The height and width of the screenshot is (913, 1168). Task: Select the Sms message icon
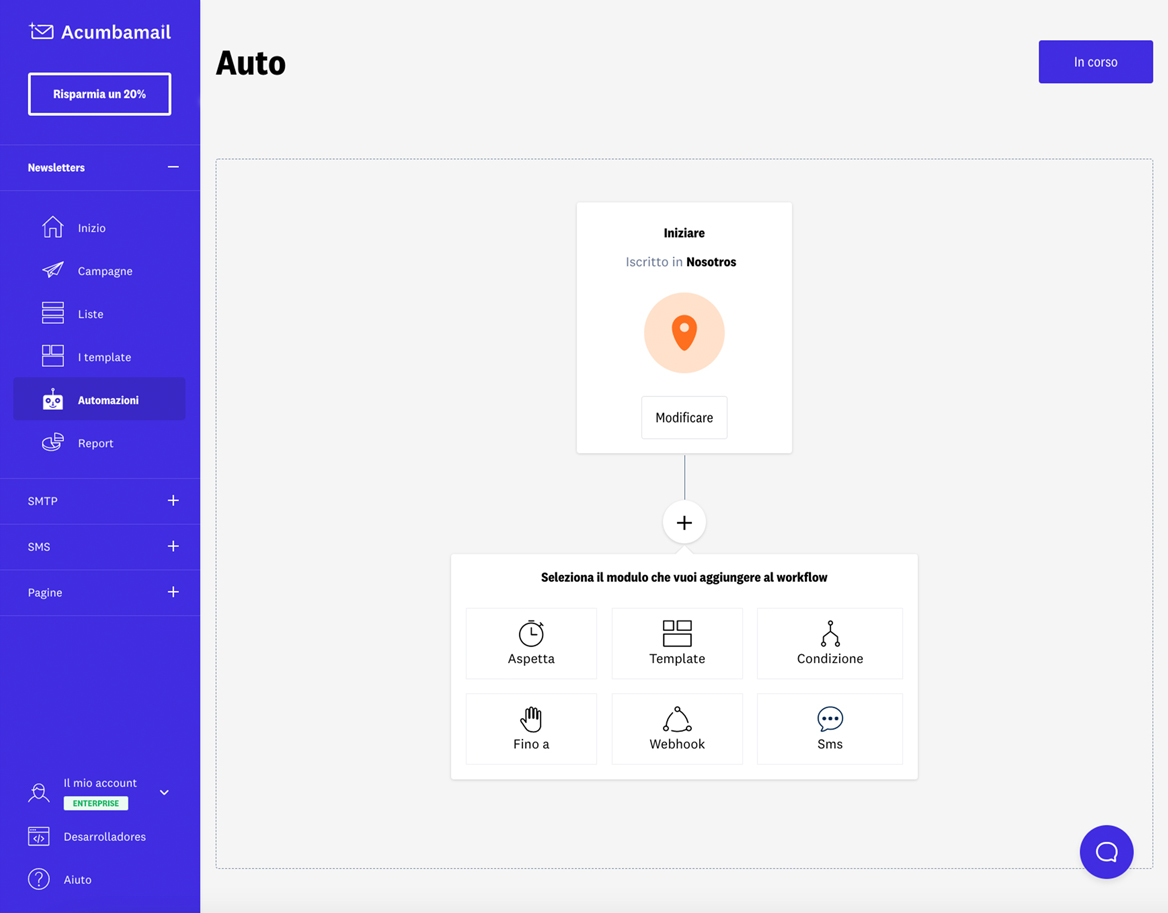(x=830, y=718)
